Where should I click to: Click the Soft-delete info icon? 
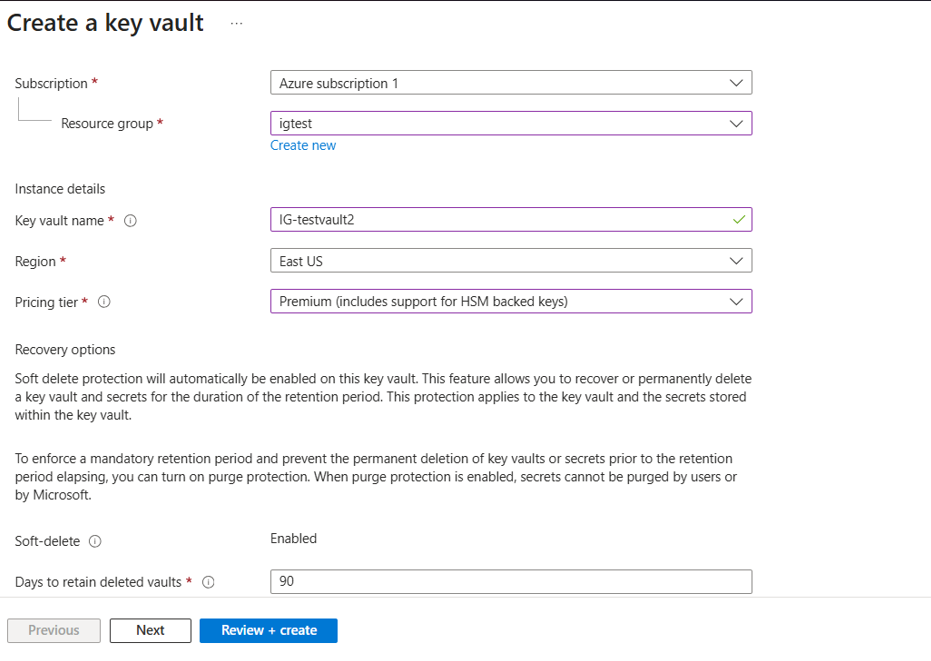pyautogui.click(x=95, y=541)
